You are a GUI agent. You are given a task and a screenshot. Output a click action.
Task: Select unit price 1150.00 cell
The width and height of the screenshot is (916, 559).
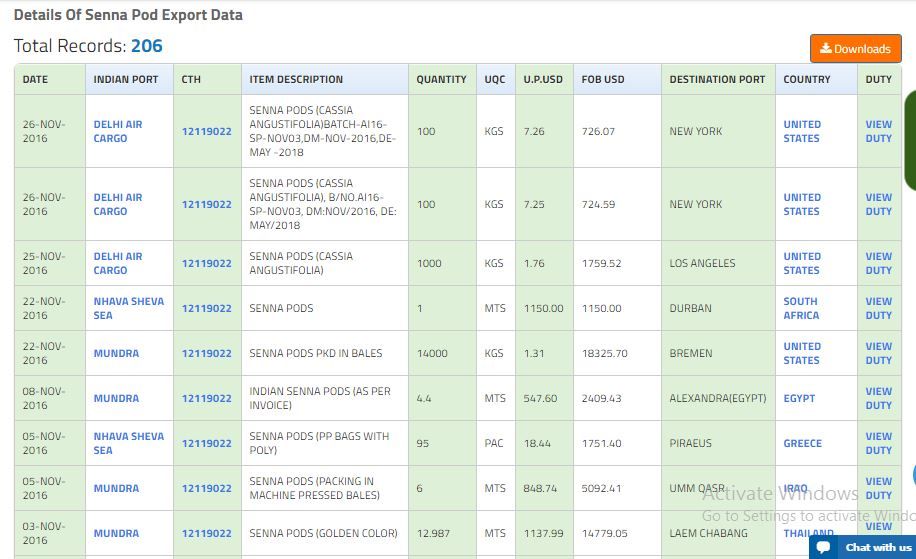(x=543, y=308)
